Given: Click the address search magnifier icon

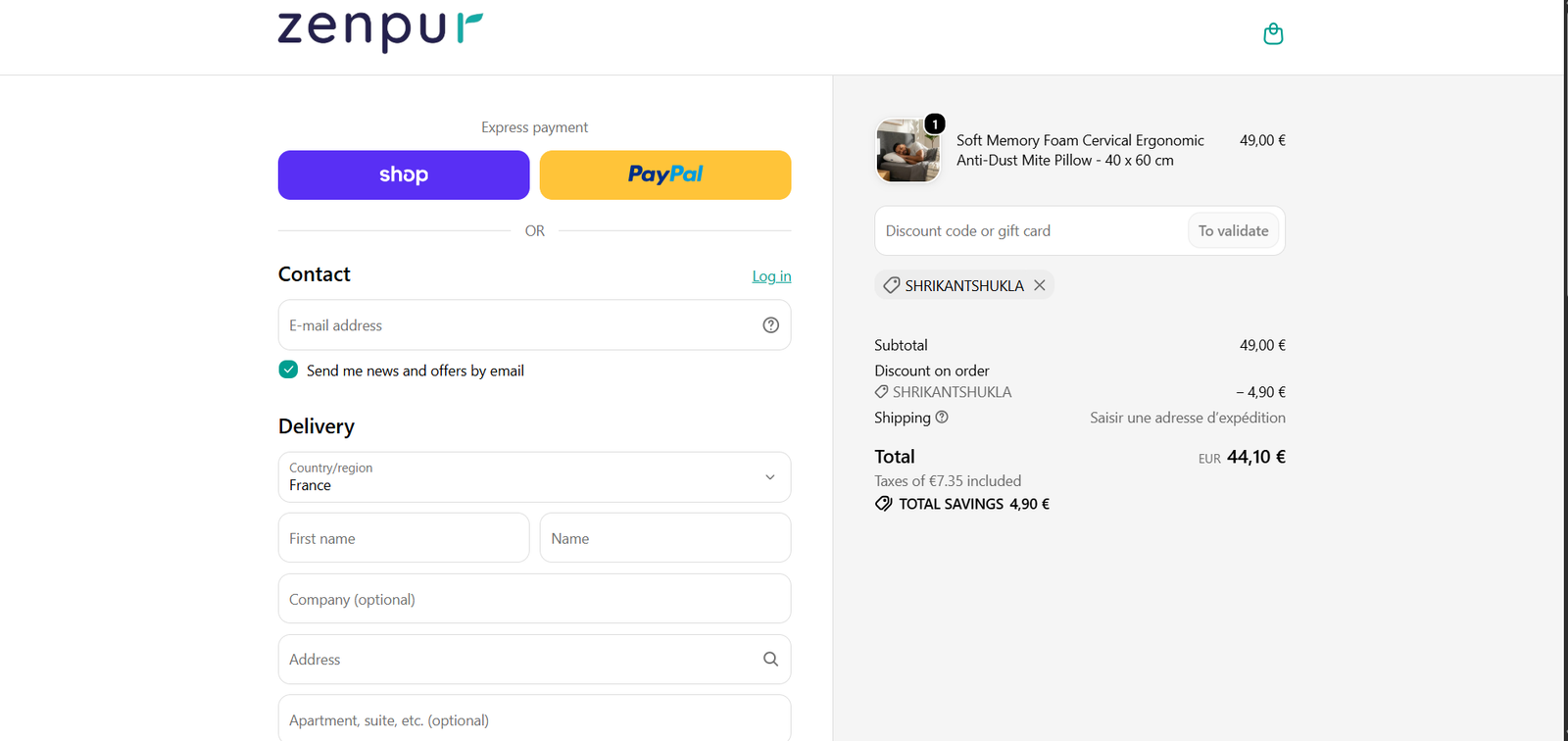Looking at the screenshot, I should click(771, 660).
